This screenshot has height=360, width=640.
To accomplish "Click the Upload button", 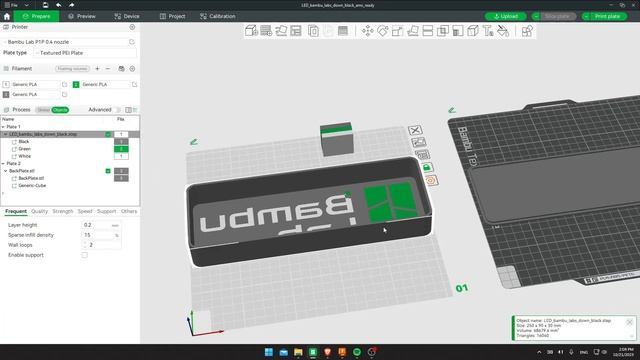I will pyautogui.click(x=506, y=16).
